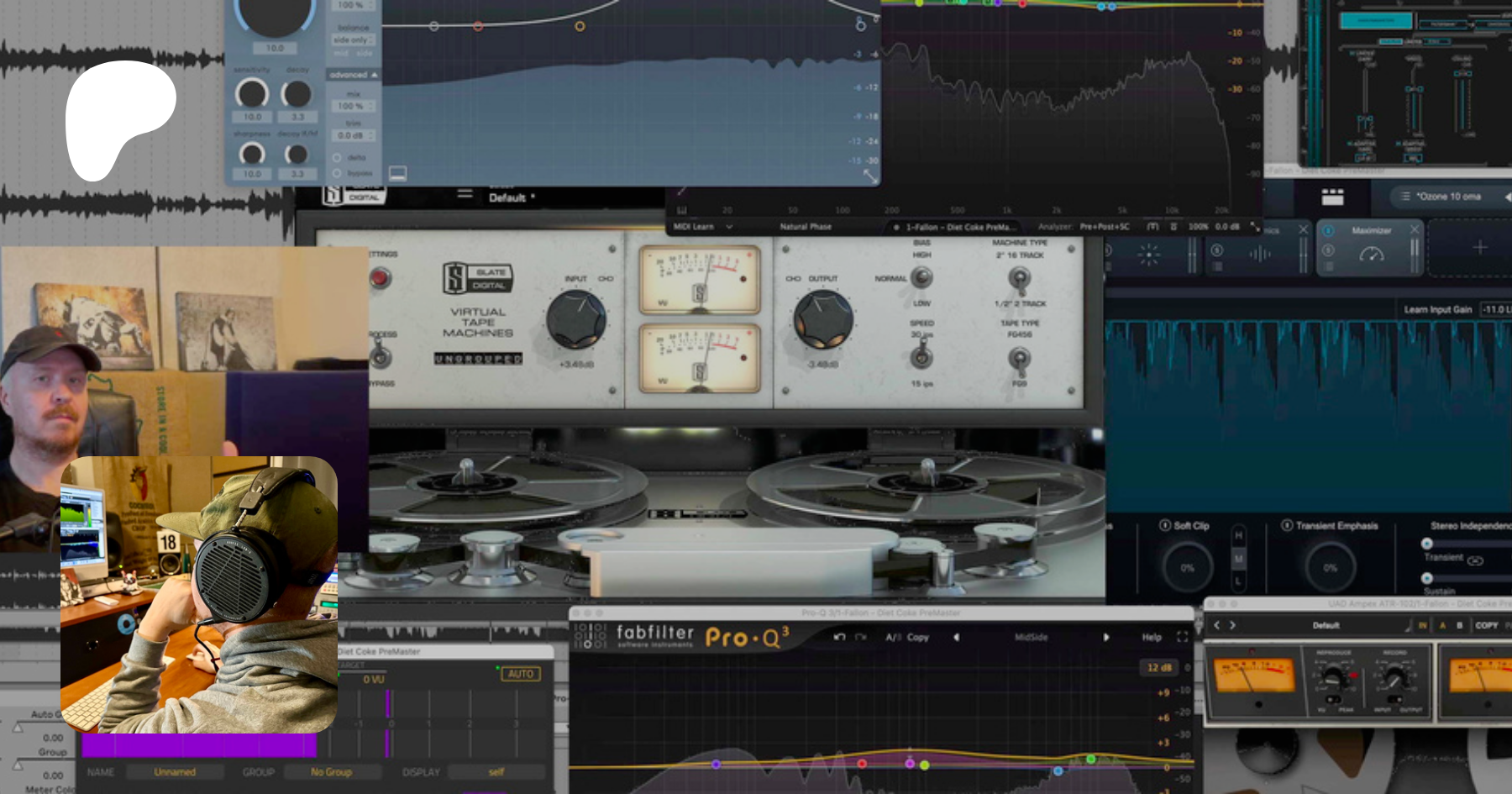Toggle the Soft Clip power button
The width and height of the screenshot is (1512, 794).
click(x=1165, y=525)
